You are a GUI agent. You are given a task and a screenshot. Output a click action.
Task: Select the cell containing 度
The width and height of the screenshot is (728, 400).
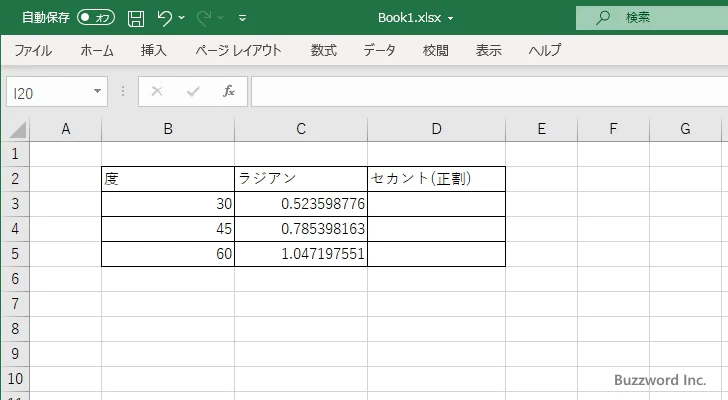point(168,179)
